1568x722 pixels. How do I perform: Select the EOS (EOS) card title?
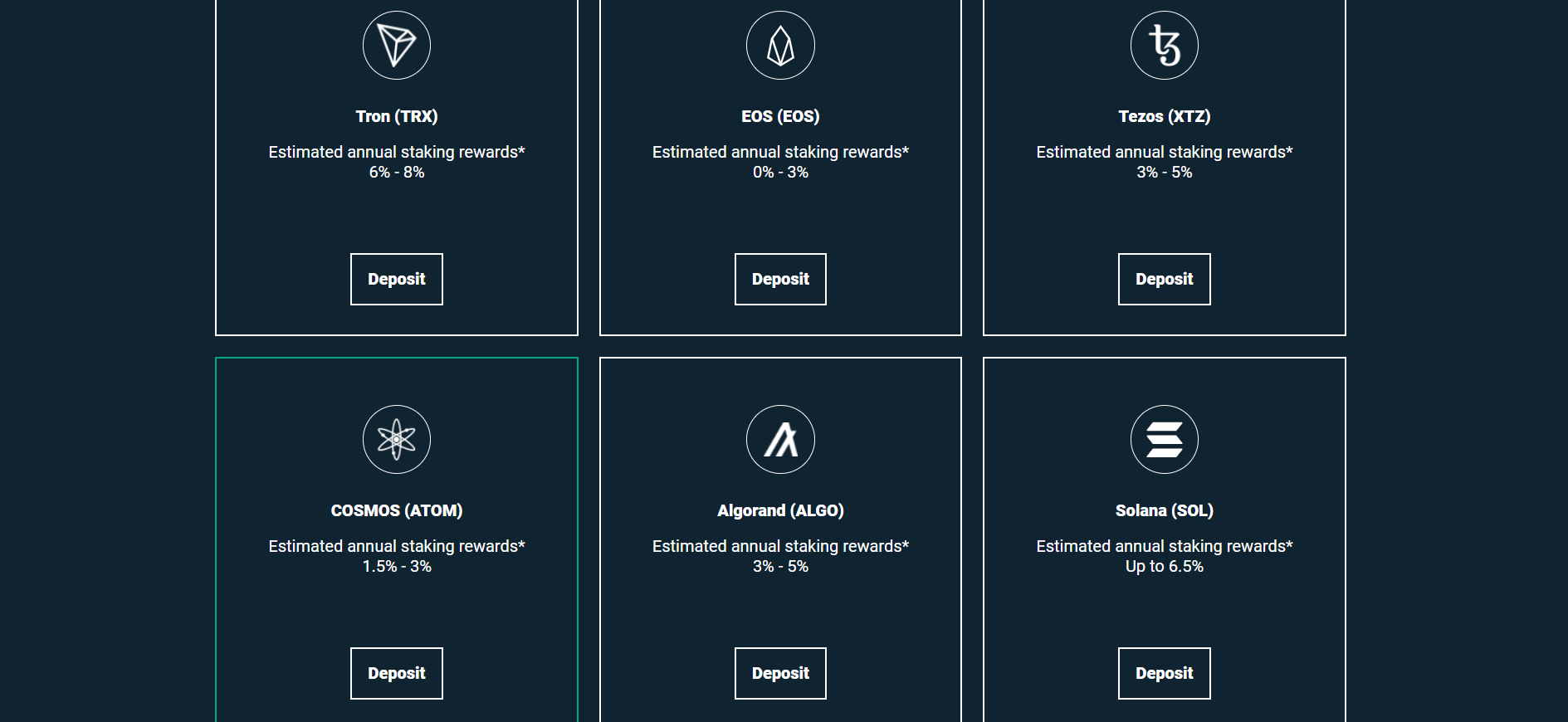coord(780,116)
